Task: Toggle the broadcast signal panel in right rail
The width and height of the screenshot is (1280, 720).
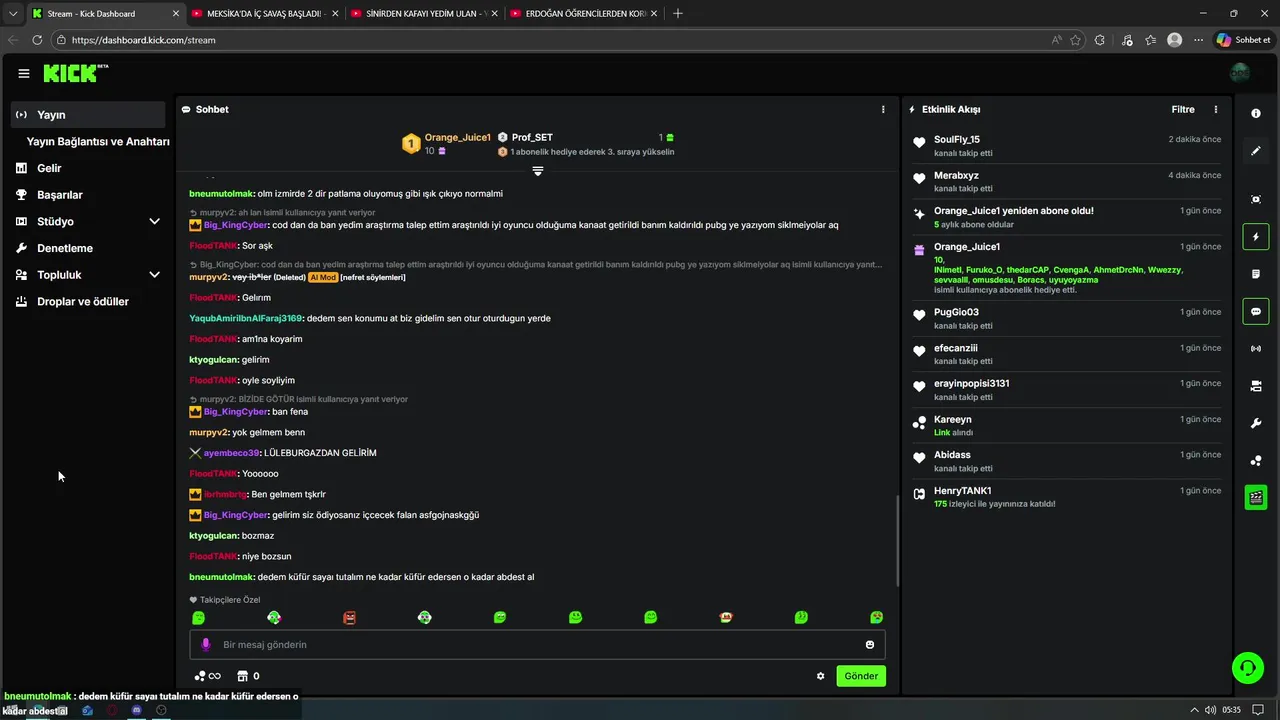Action: tap(1256, 349)
